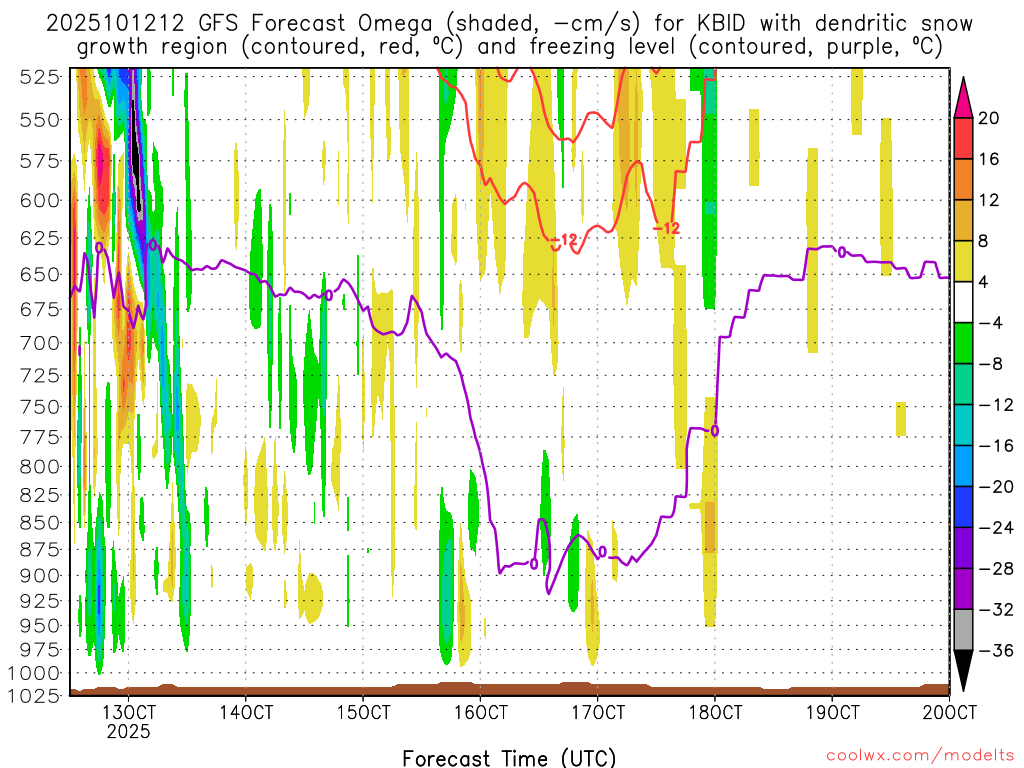This screenshot has height=768, width=1024.
Task: Click the 2025 year label under 130CT
Action: [128, 731]
